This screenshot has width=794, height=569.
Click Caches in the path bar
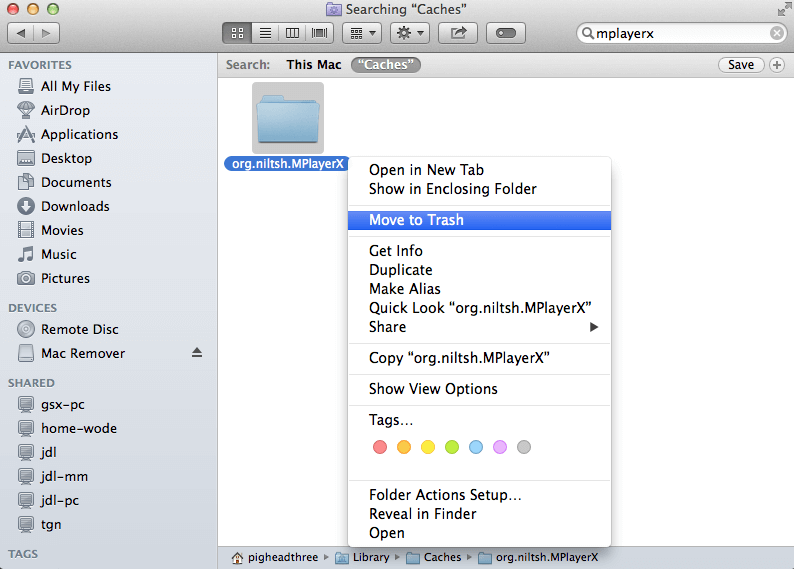pyautogui.click(x=434, y=557)
